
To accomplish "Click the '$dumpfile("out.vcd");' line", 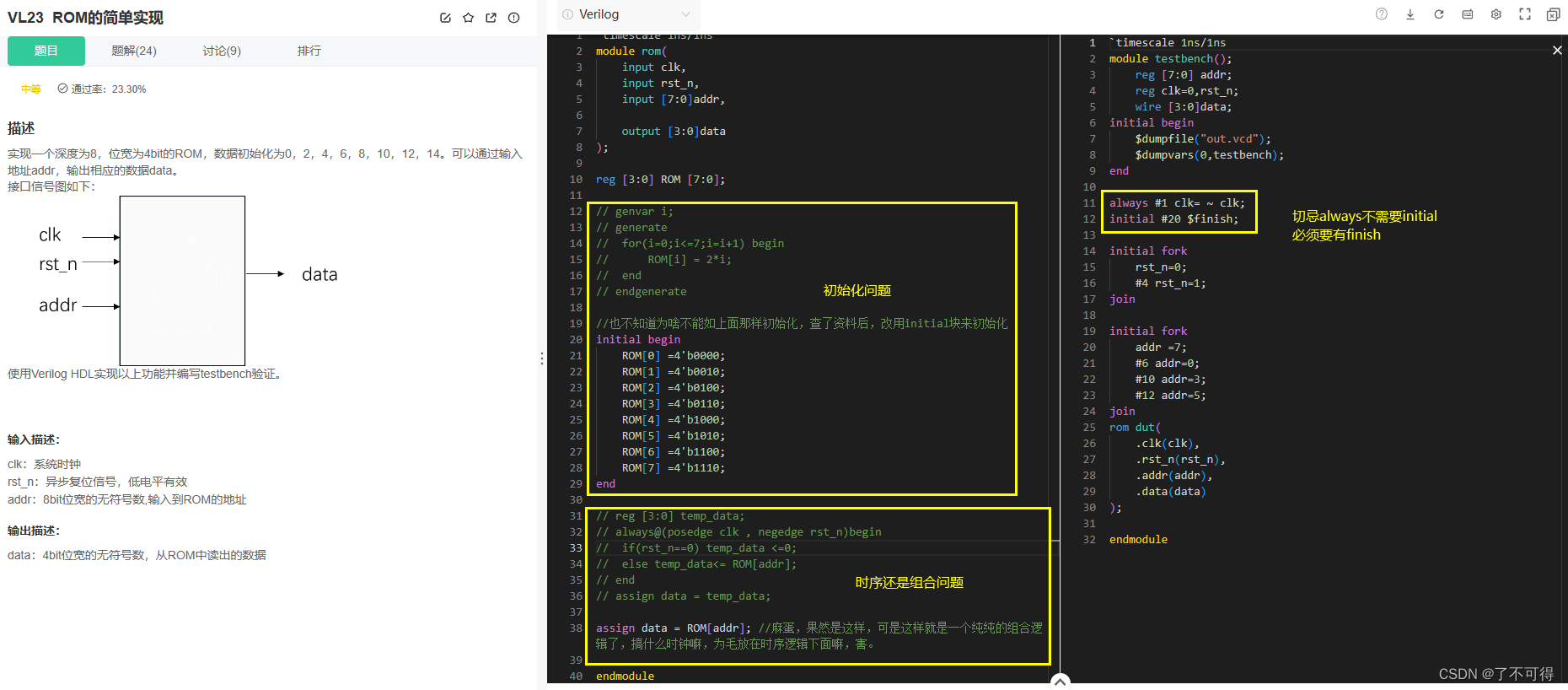I will click(x=1202, y=139).
